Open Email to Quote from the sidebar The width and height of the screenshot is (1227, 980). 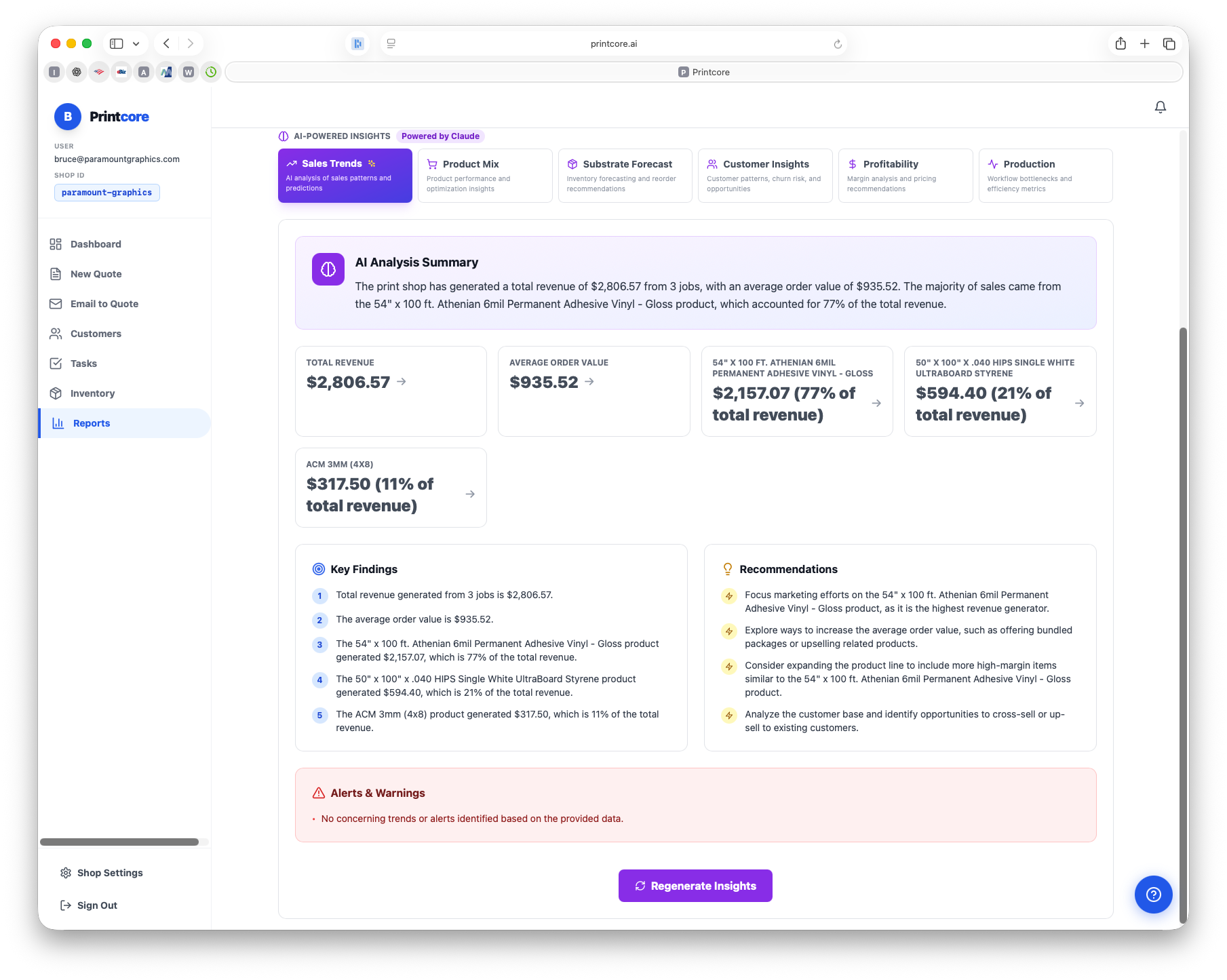[x=103, y=304]
